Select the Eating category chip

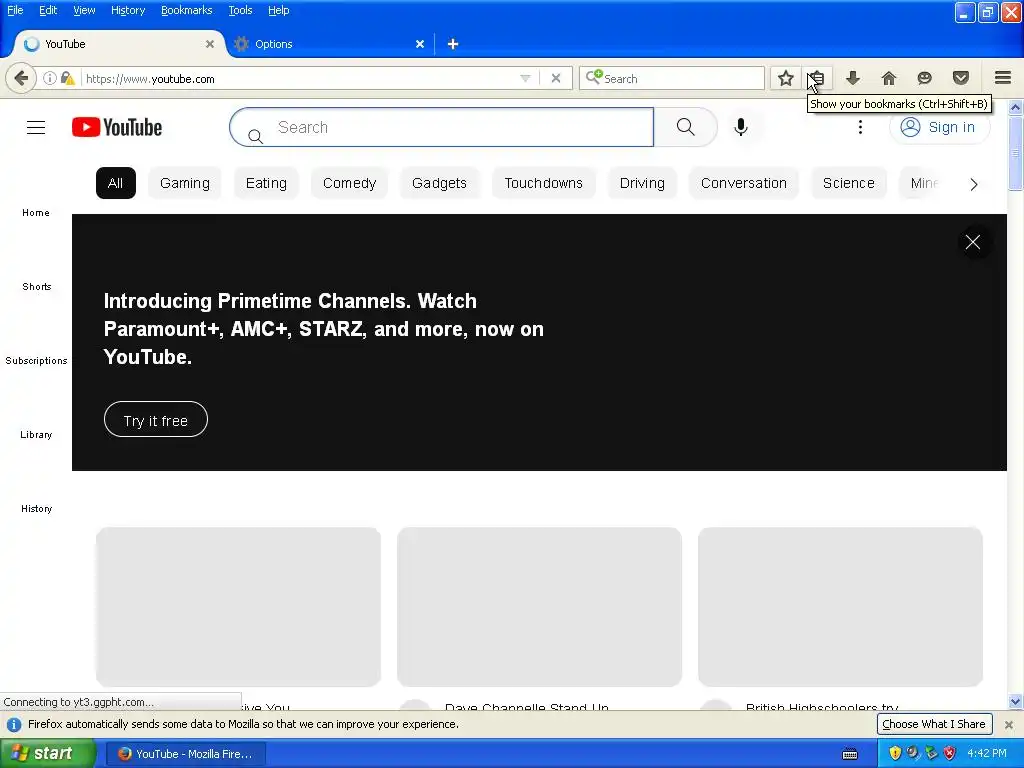tap(266, 183)
